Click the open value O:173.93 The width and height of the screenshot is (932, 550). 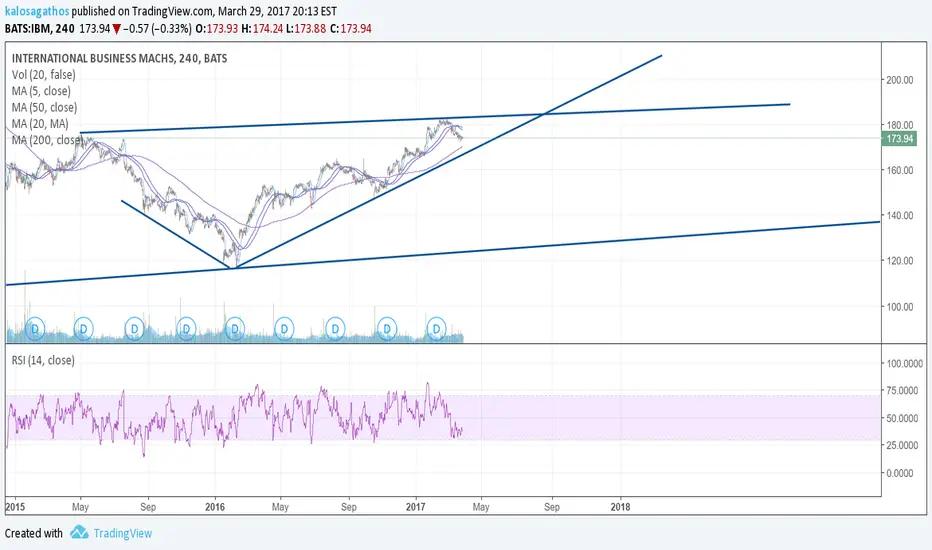[x=216, y=29]
